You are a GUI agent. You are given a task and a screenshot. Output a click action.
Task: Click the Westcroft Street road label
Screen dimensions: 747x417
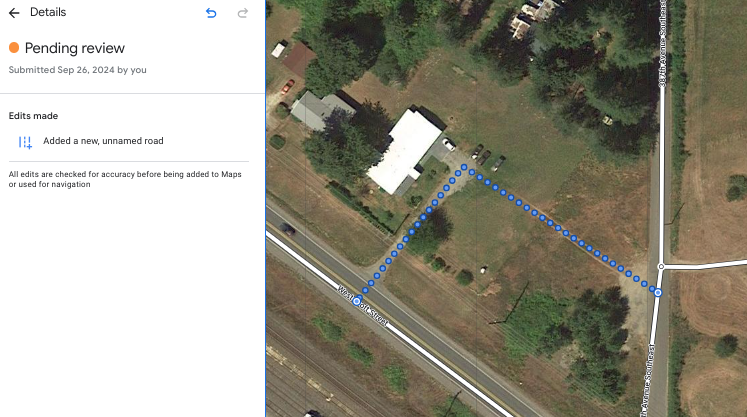[x=363, y=306]
